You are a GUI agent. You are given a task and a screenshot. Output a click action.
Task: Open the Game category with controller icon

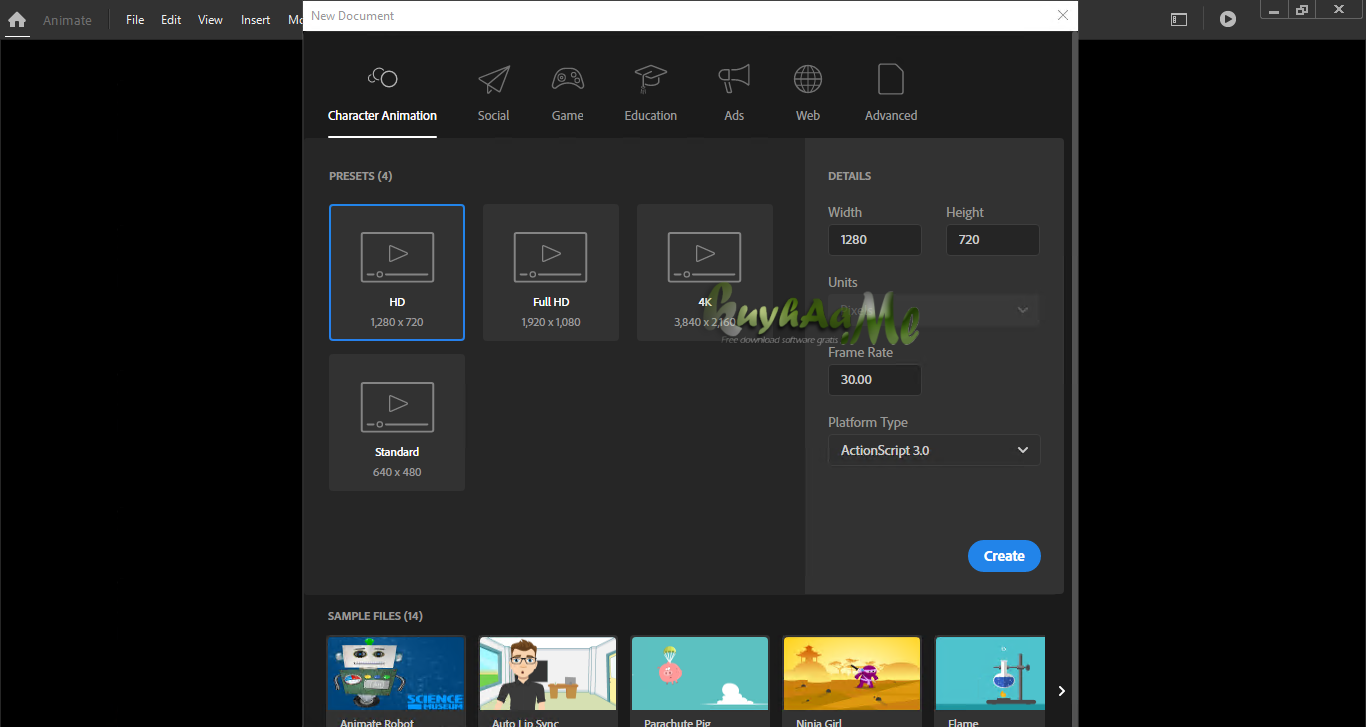tap(567, 80)
